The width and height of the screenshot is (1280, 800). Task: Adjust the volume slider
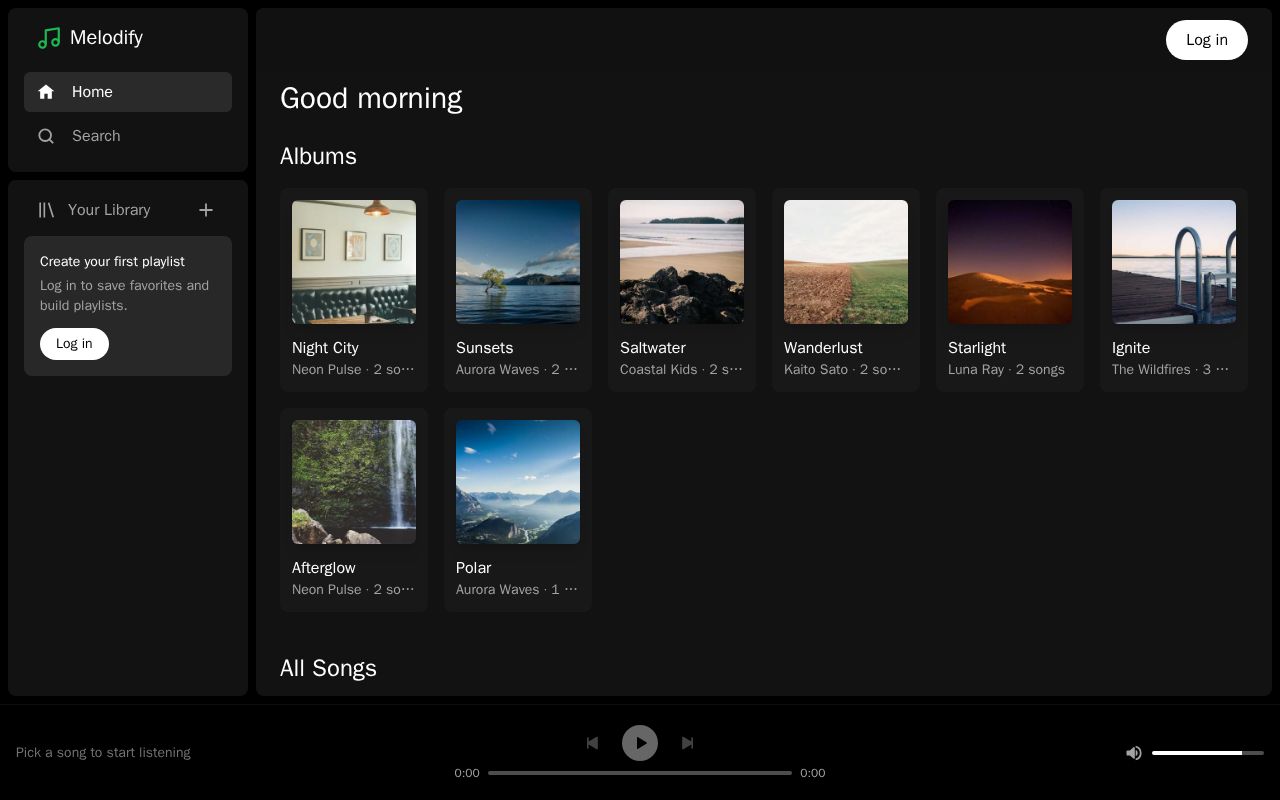[x=1208, y=753]
